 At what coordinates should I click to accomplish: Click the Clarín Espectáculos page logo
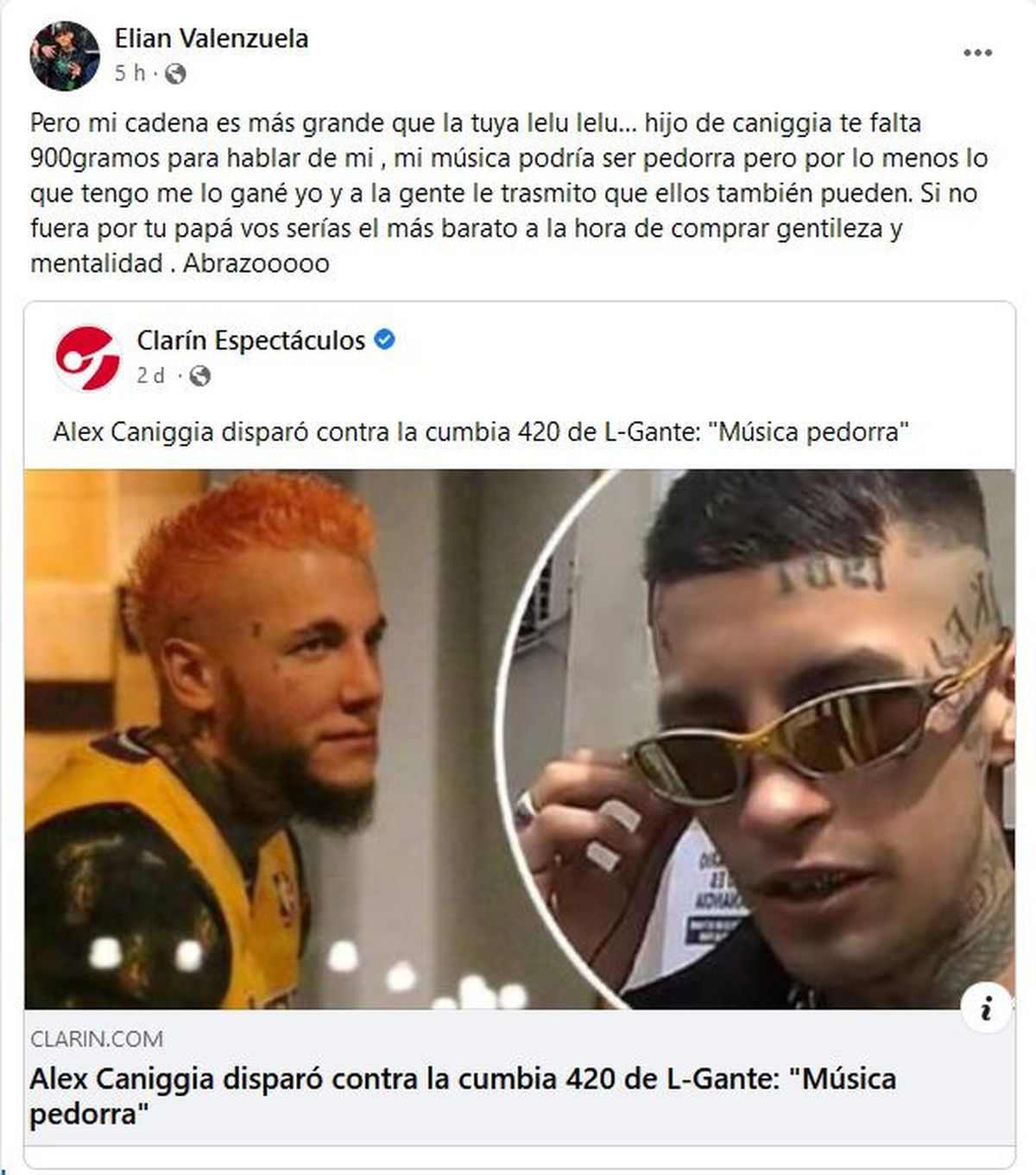click(x=87, y=358)
